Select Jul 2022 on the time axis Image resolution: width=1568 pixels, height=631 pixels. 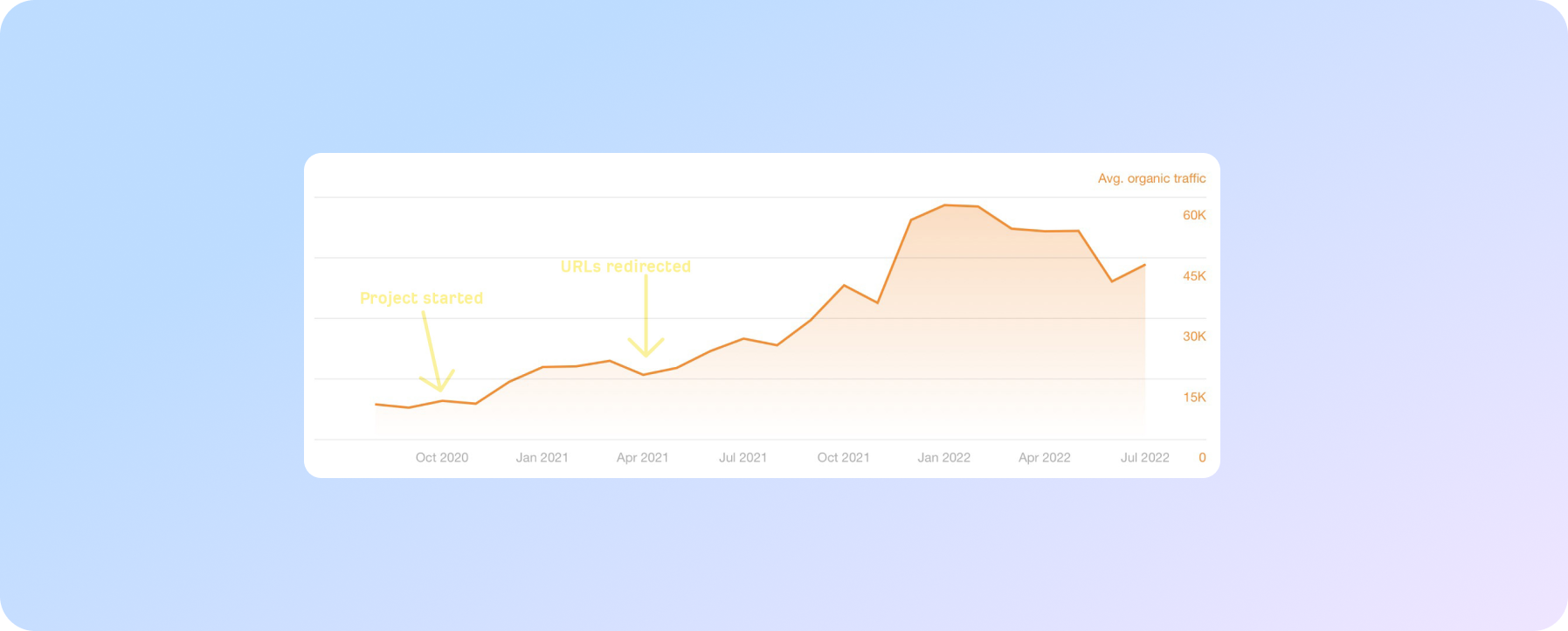[x=1144, y=458]
